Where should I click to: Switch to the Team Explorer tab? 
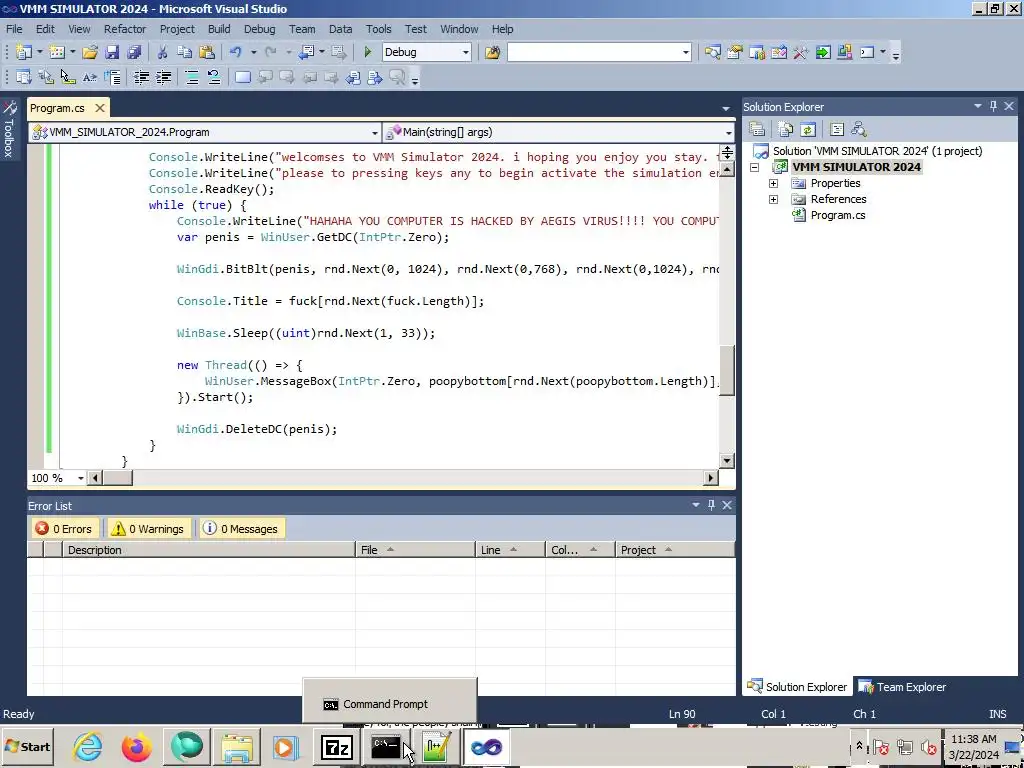pyautogui.click(x=903, y=687)
